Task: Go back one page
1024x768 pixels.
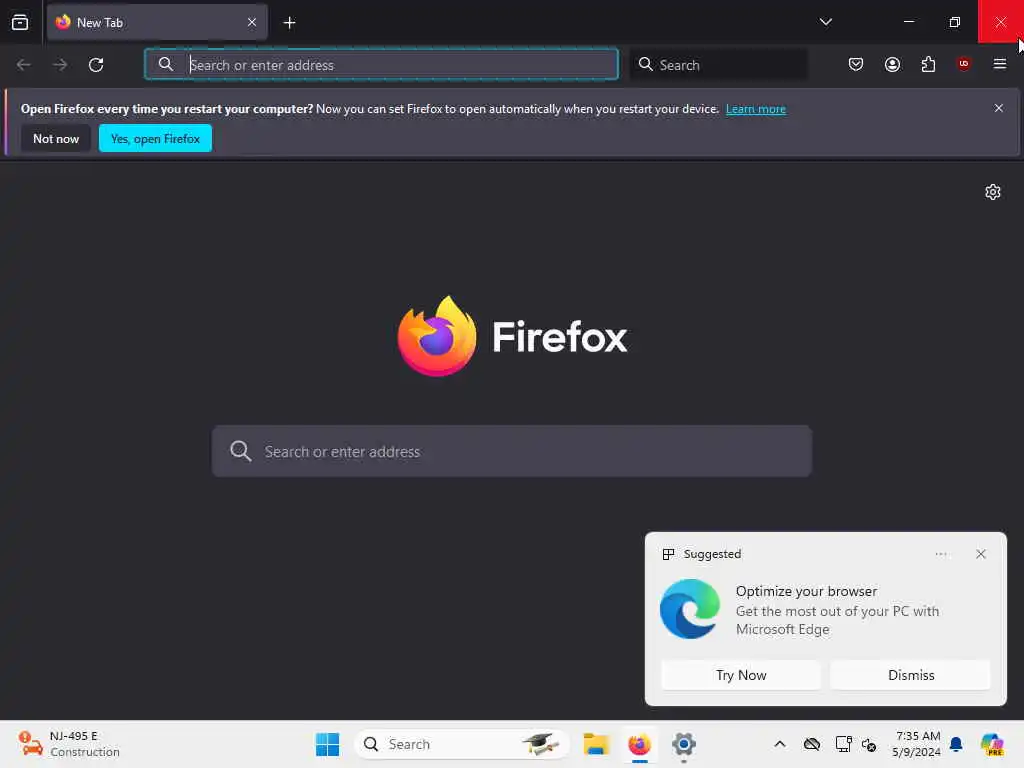Action: point(24,65)
